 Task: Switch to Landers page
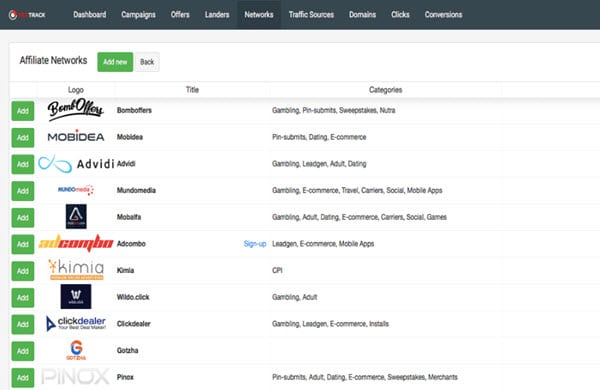pyautogui.click(x=217, y=15)
